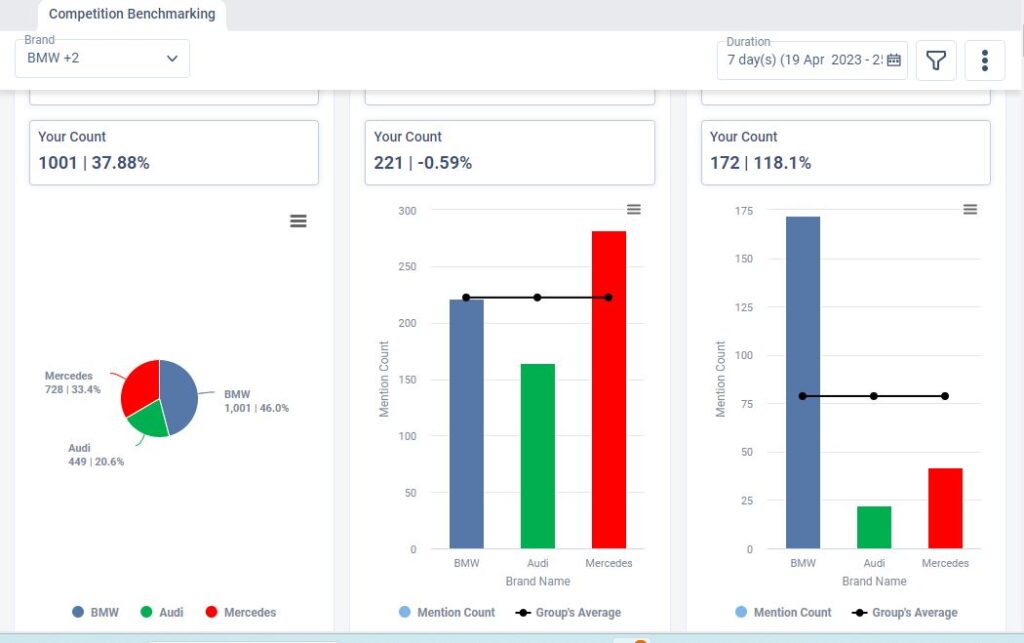Click the 'BMW 1,001 | 46.0%' pie label

[x=257, y=401]
